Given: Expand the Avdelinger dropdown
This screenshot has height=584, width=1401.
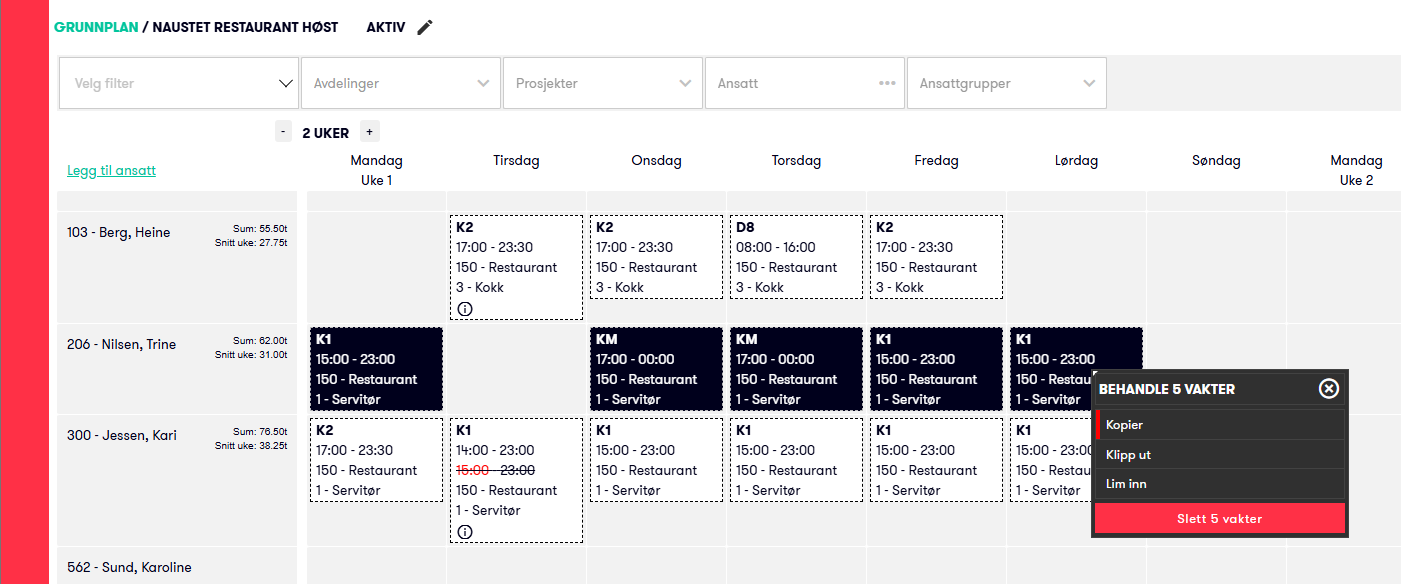Looking at the screenshot, I should pos(400,84).
